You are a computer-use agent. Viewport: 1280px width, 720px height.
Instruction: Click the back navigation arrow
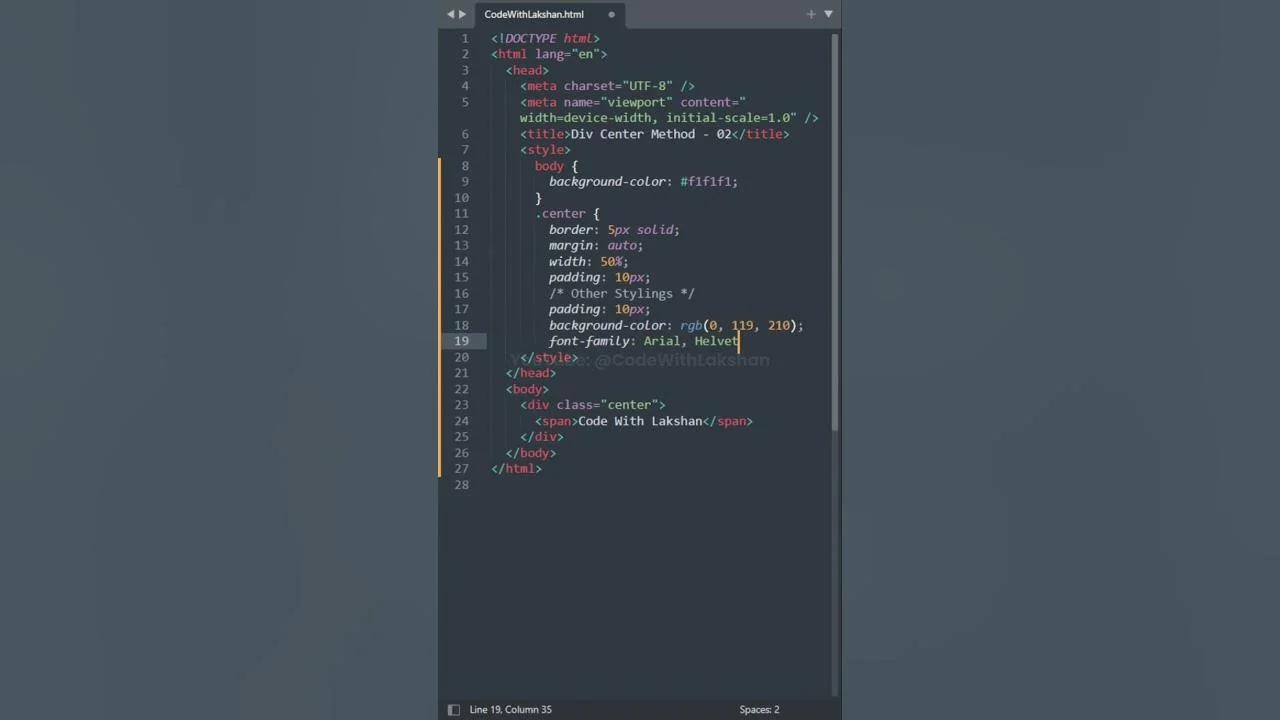tap(450, 14)
